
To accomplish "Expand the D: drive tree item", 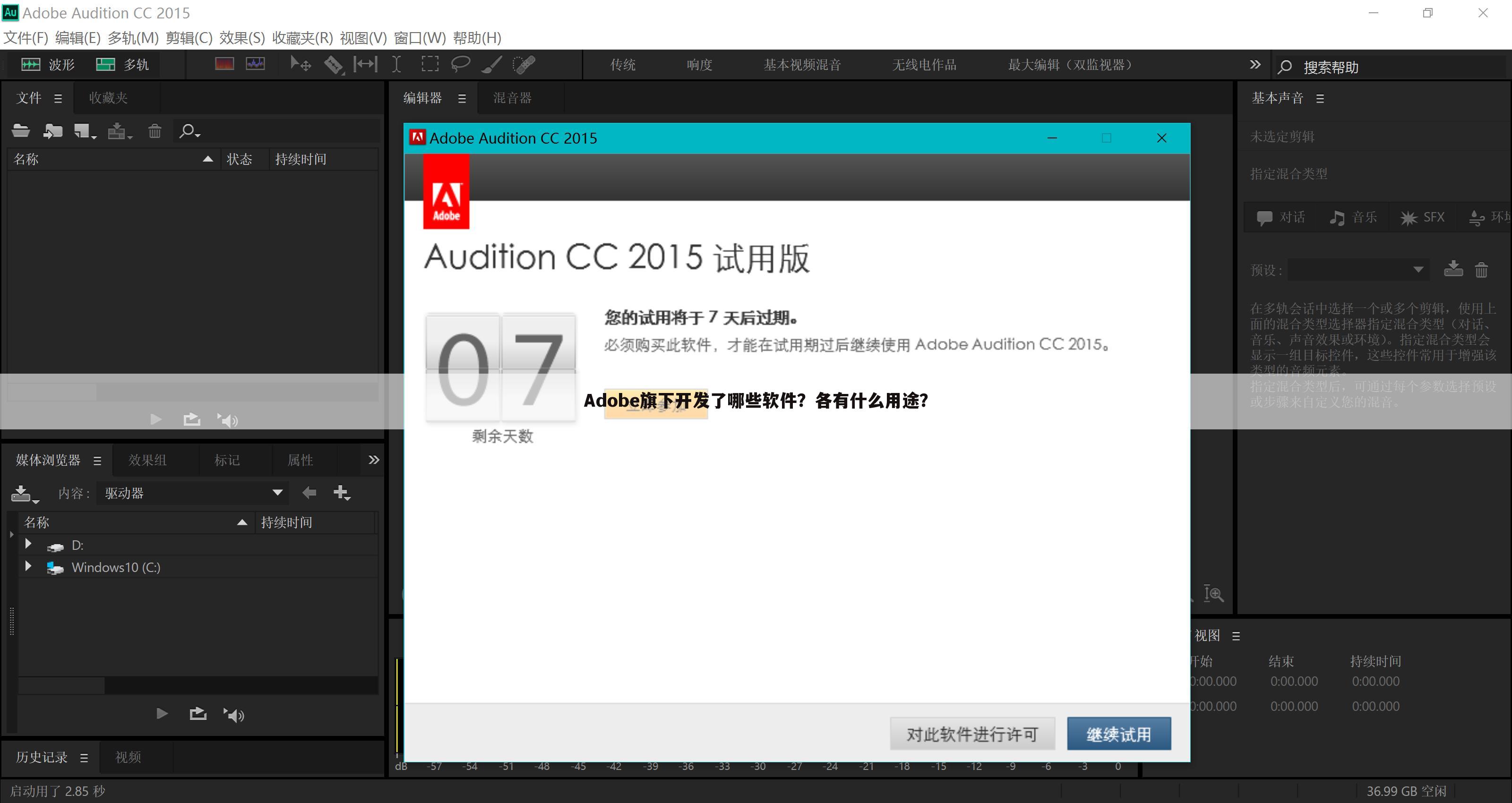I will pyautogui.click(x=27, y=544).
